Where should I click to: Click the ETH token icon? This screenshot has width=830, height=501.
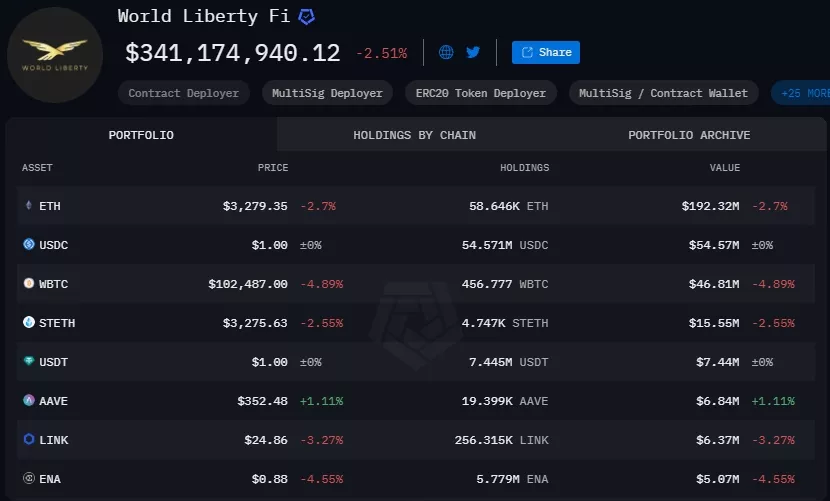pos(29,205)
